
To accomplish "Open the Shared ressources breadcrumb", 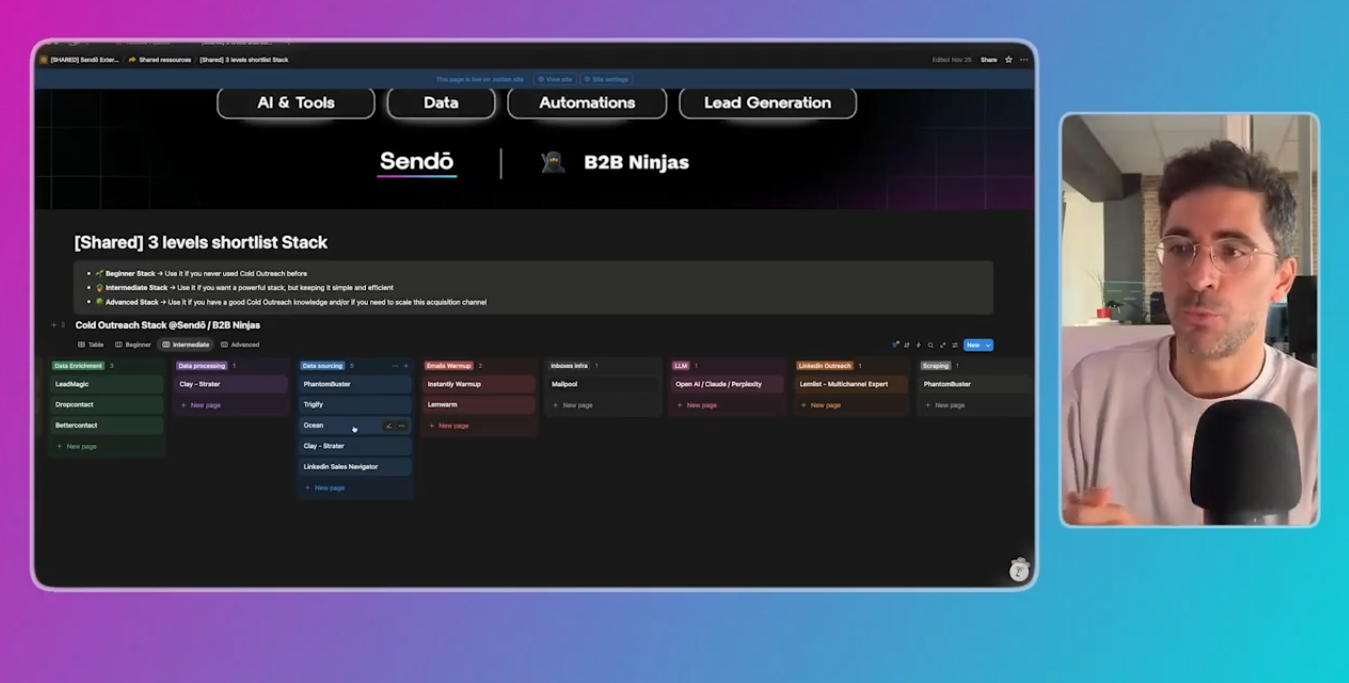I will click(160, 60).
